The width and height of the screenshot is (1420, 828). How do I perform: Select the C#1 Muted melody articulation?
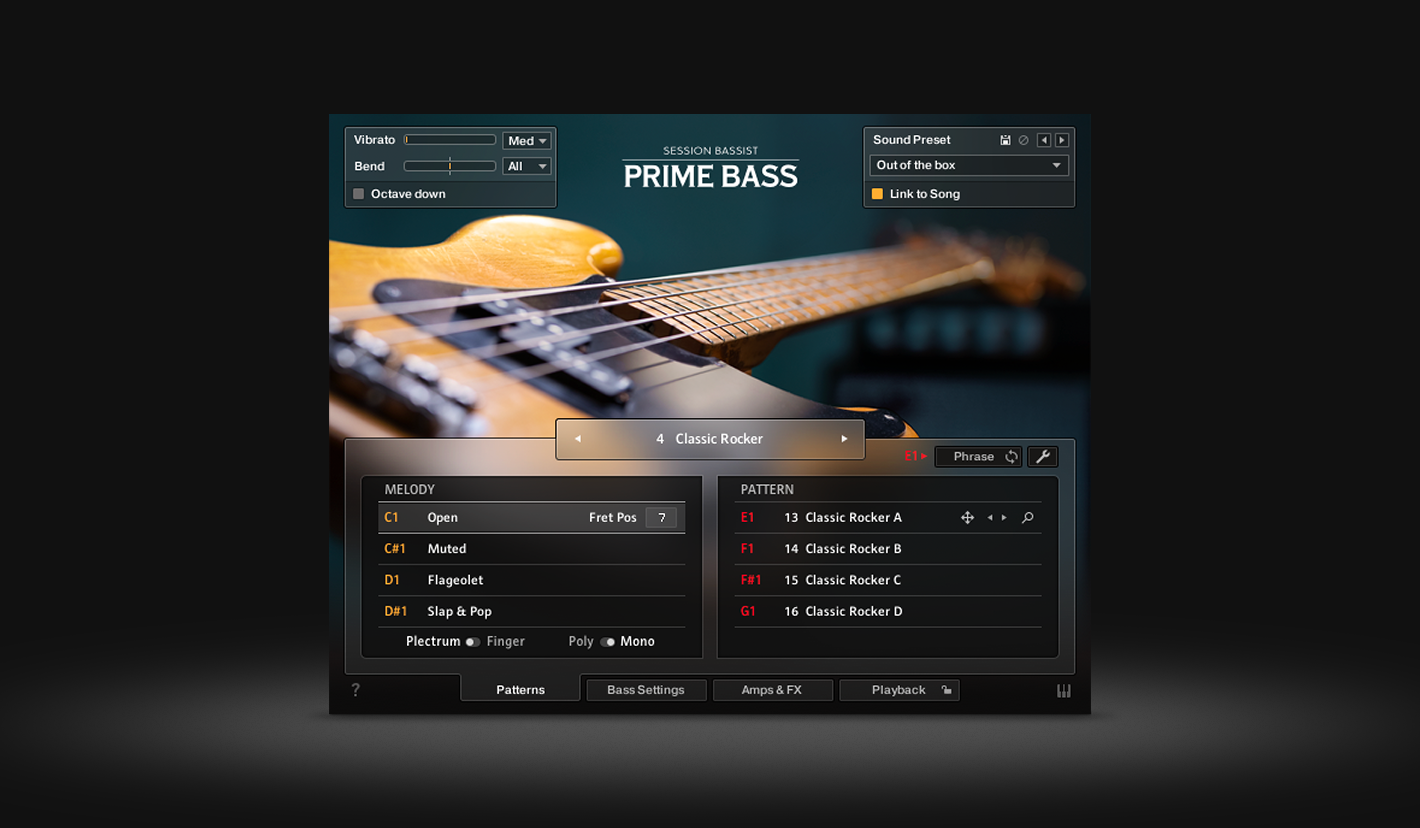[x=532, y=549]
